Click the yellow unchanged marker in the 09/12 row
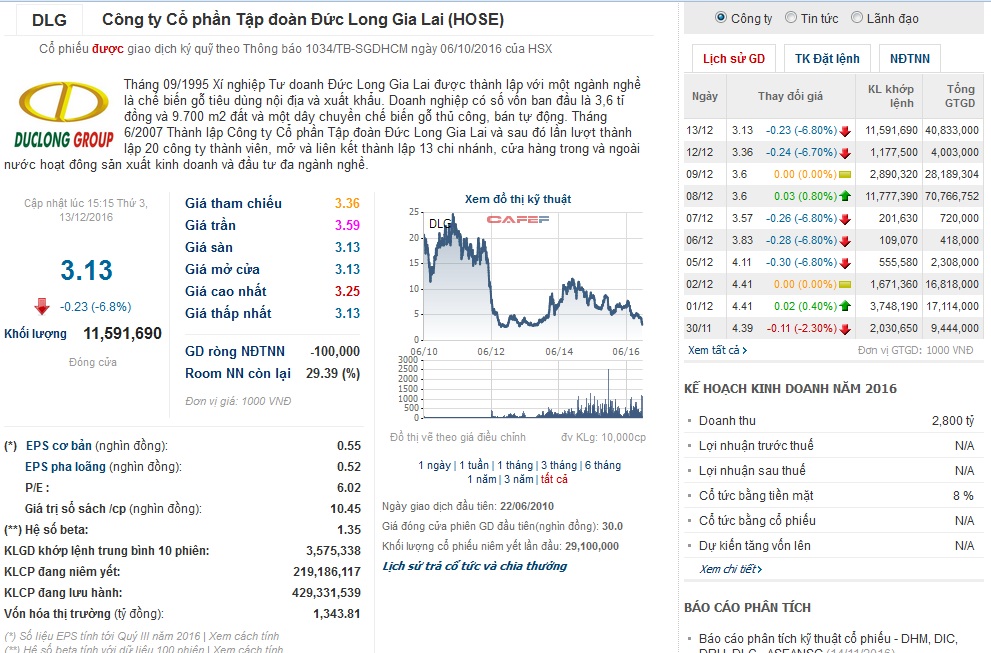Viewport: 991px width, 653px height. tap(845, 174)
